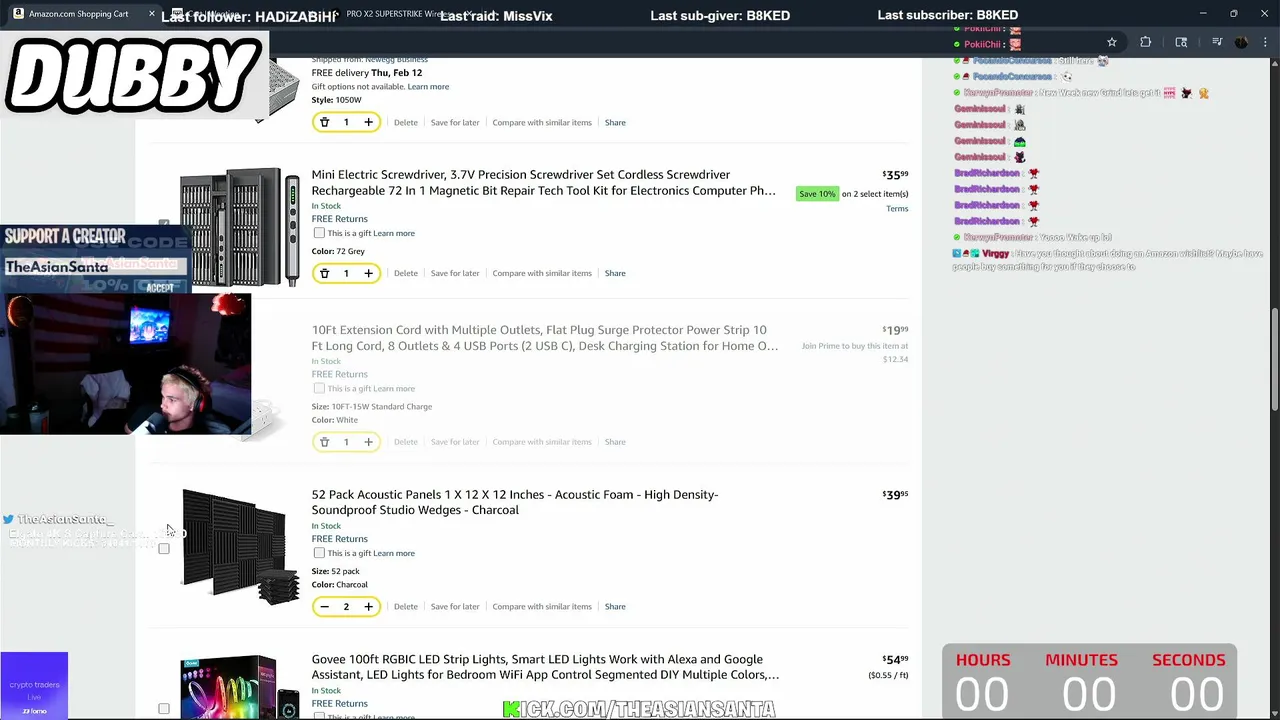Click 'FREE delivery Thu, Feb 12' text
Viewport: 1280px width, 720px height.
click(x=366, y=73)
